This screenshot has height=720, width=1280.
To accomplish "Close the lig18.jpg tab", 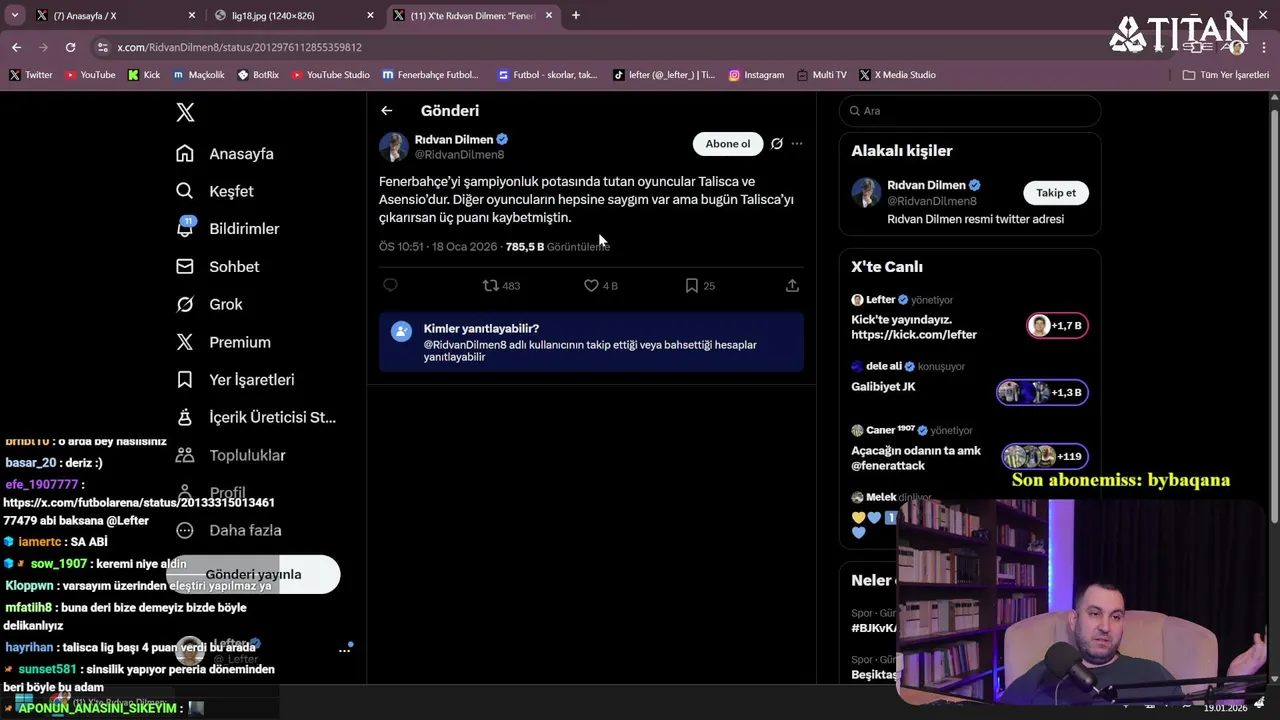I will pos(370,15).
